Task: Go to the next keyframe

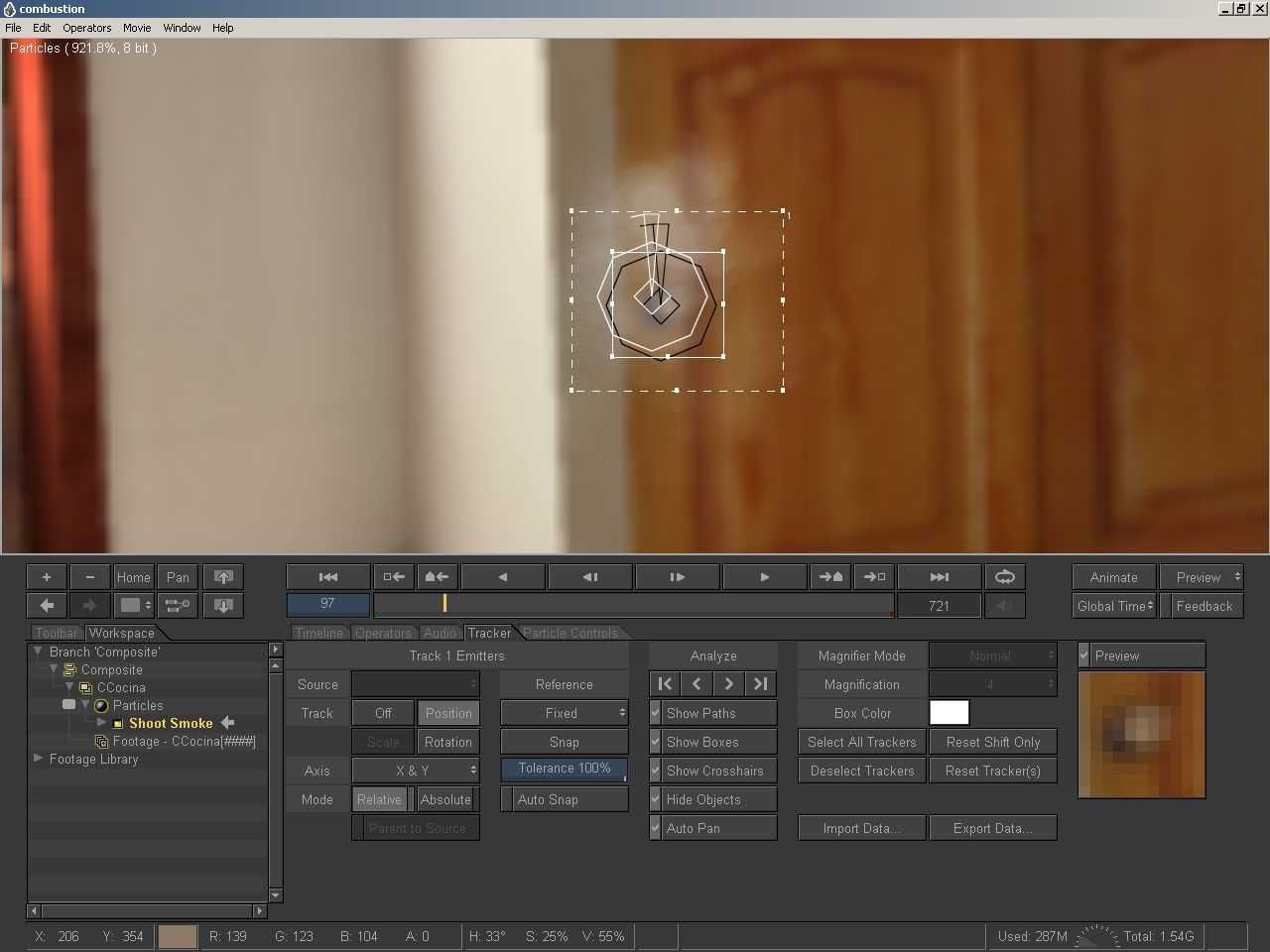Action: click(830, 577)
